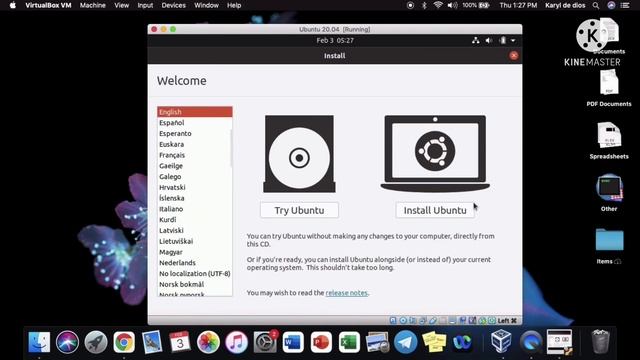Open the release notes link
The width and height of the screenshot is (640, 360).
[x=347, y=293]
